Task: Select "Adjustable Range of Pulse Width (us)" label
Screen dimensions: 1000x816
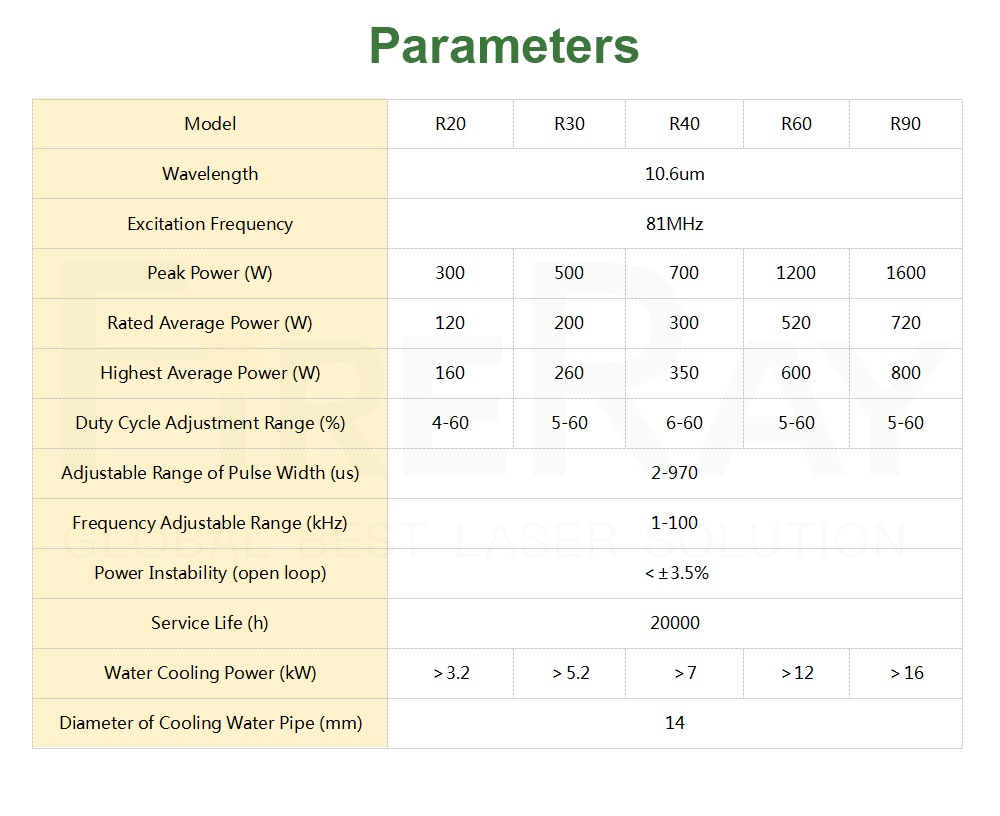Action: pyautogui.click(x=210, y=473)
